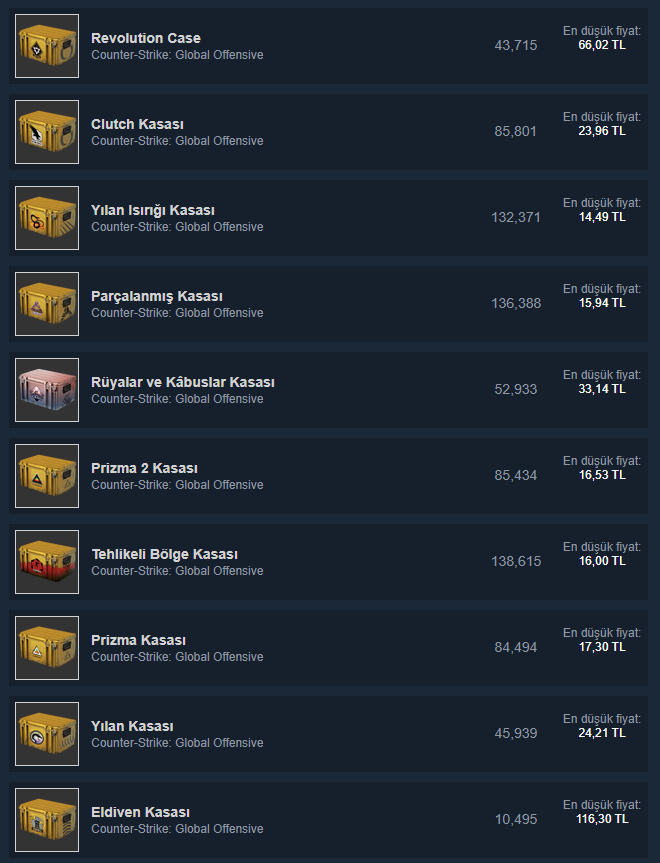This screenshot has width=660, height=863.
Task: Click the 66,02 TL lowest price
Action: point(602,45)
